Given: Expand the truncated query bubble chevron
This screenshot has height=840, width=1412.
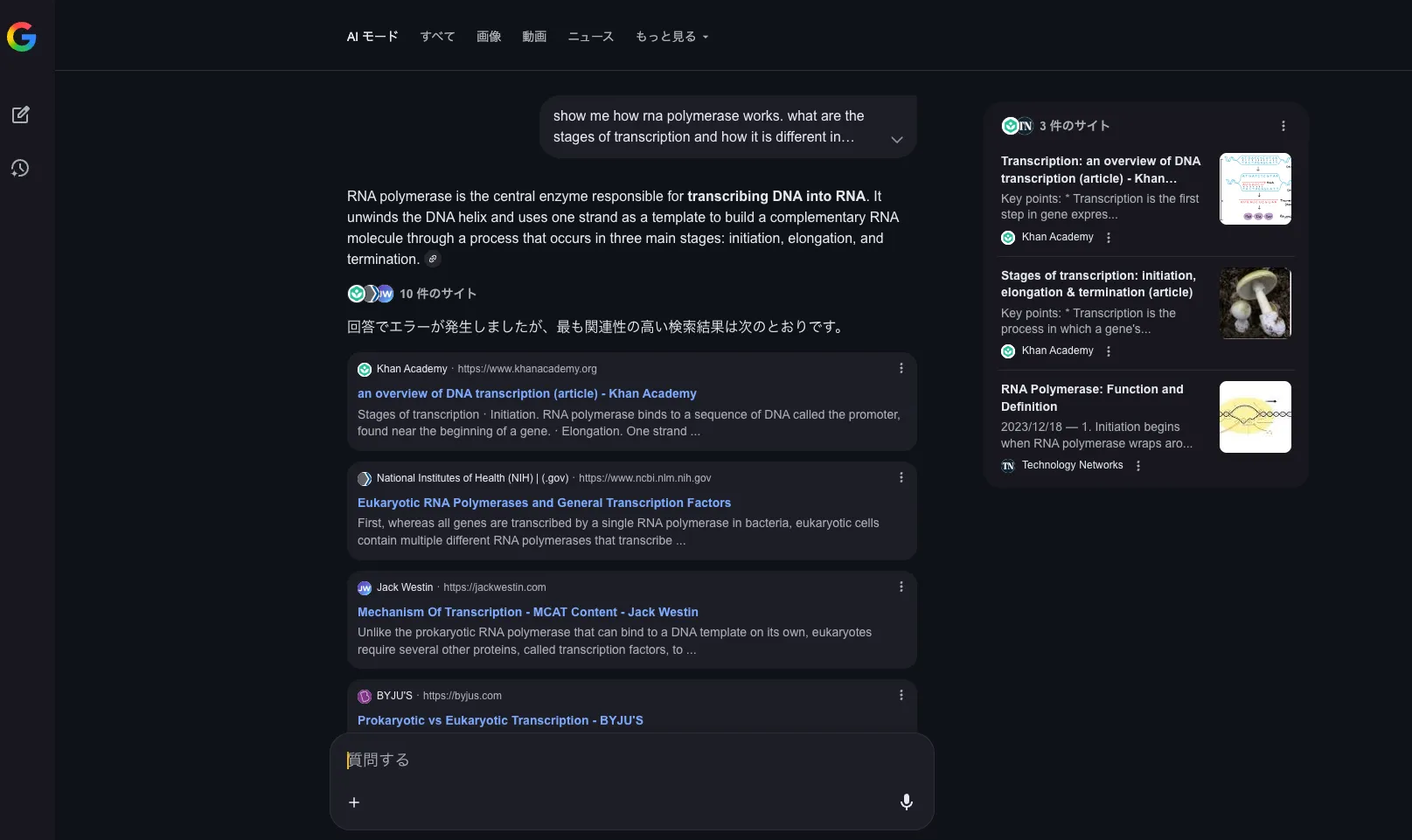Looking at the screenshot, I should click(897, 140).
